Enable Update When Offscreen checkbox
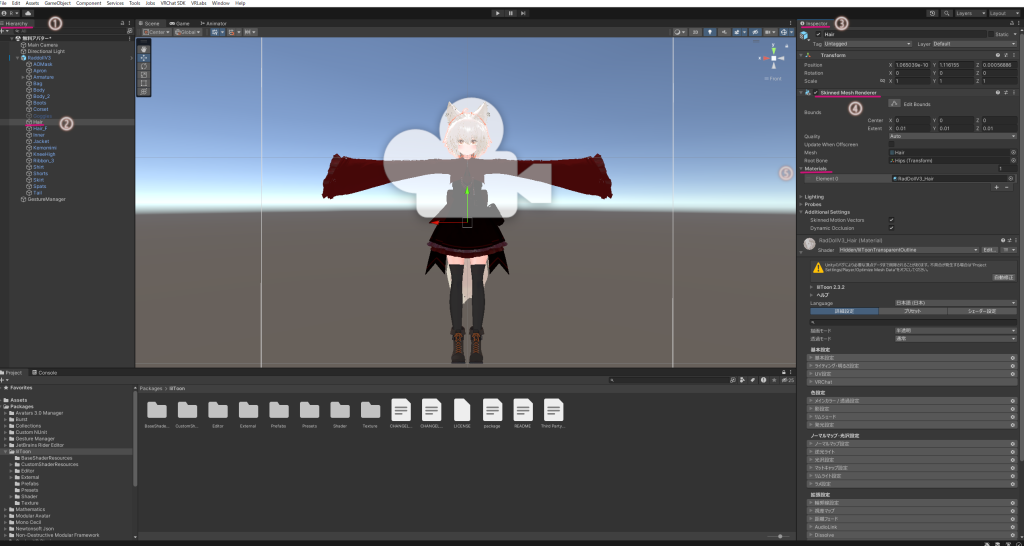This screenshot has width=1024, height=546. pyautogui.click(x=891, y=144)
